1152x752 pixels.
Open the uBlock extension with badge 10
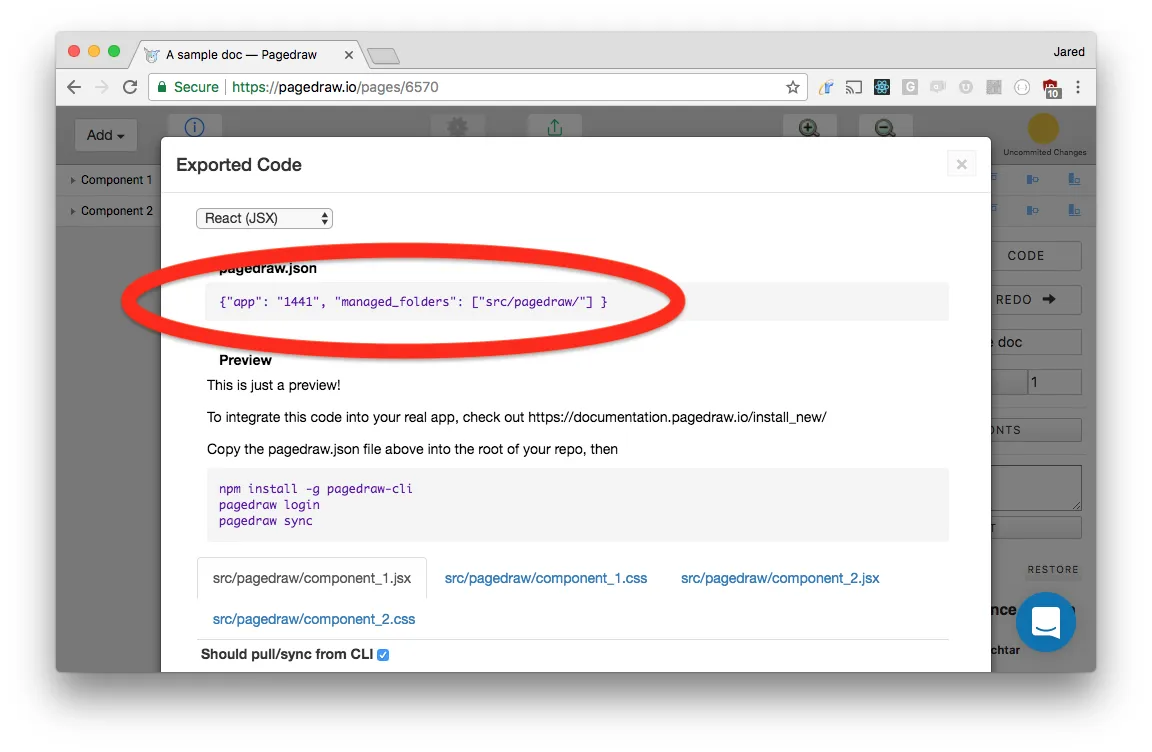[1051, 89]
